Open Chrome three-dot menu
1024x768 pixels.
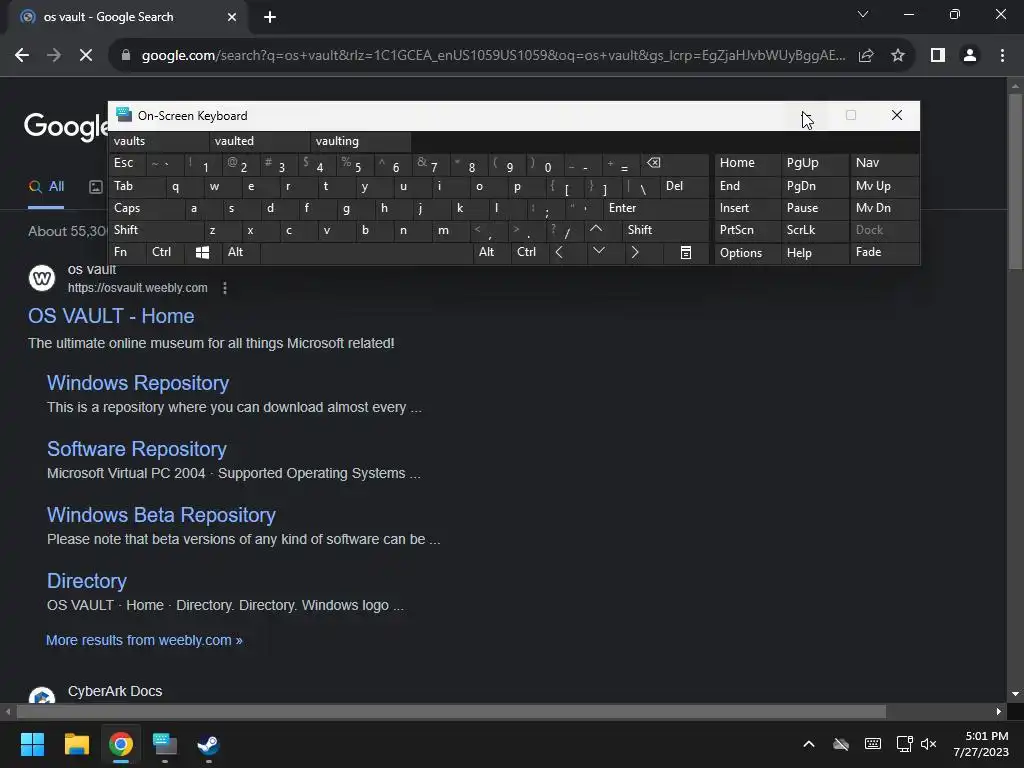pos(1002,56)
